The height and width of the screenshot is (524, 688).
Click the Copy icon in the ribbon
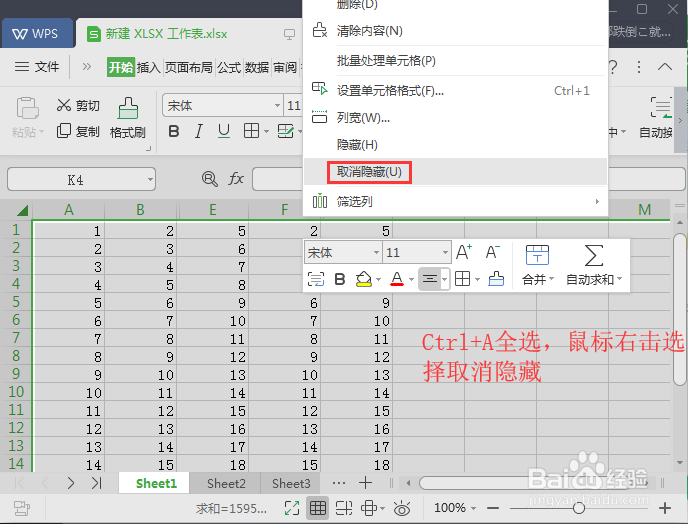point(64,131)
